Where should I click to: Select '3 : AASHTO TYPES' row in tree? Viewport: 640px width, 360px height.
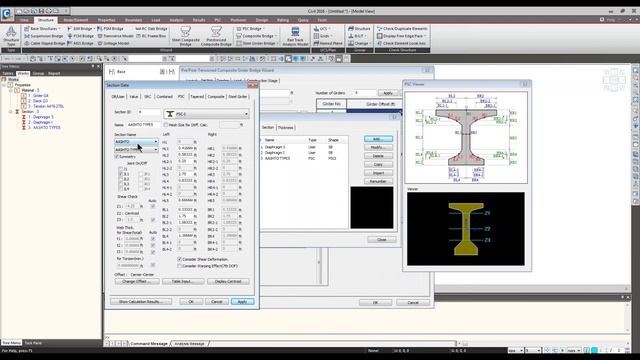(44, 127)
